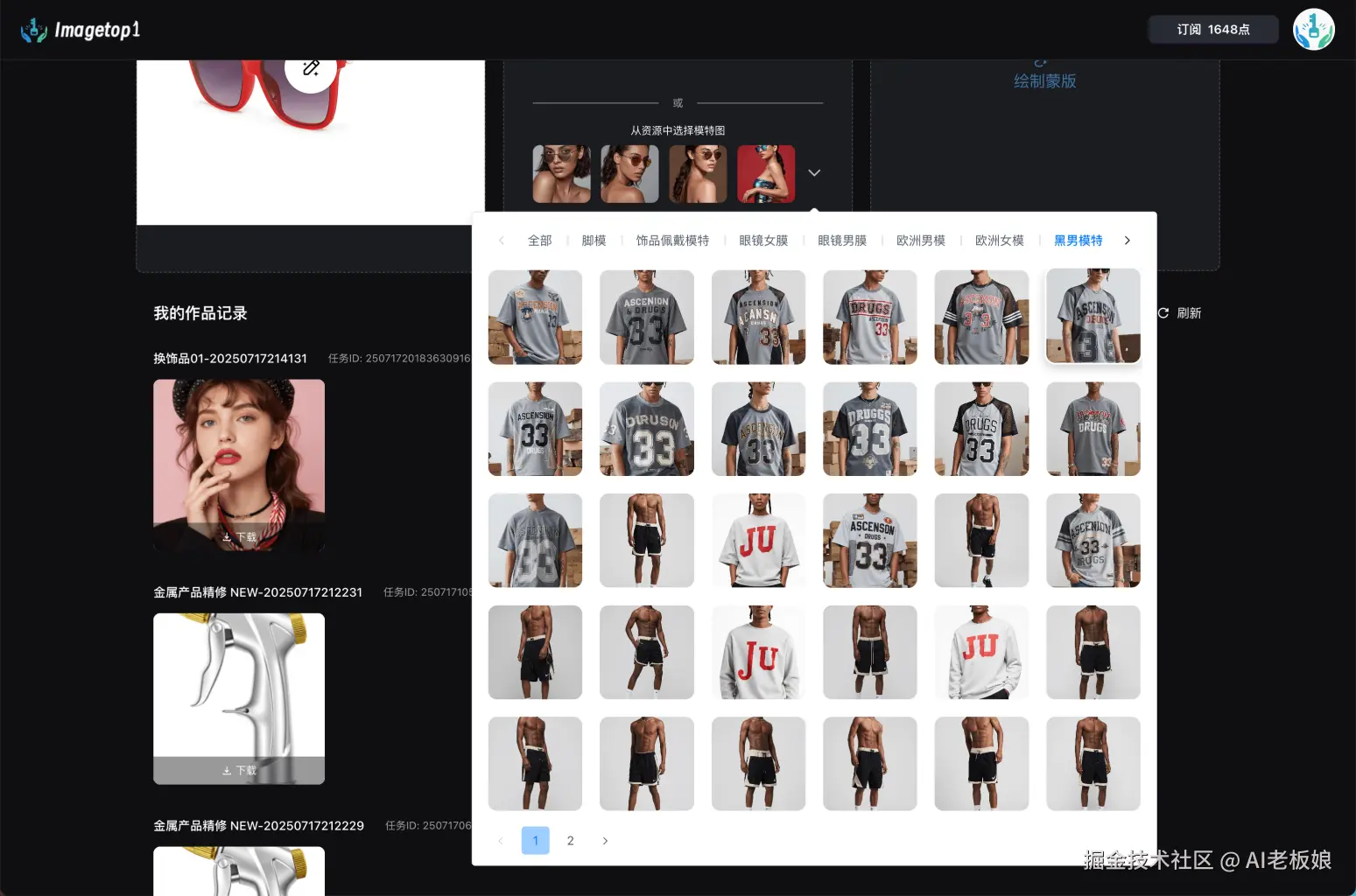This screenshot has height=896, width=1356.
Task: Select shirtless model in bottom row first column
Action: pyautogui.click(x=535, y=764)
